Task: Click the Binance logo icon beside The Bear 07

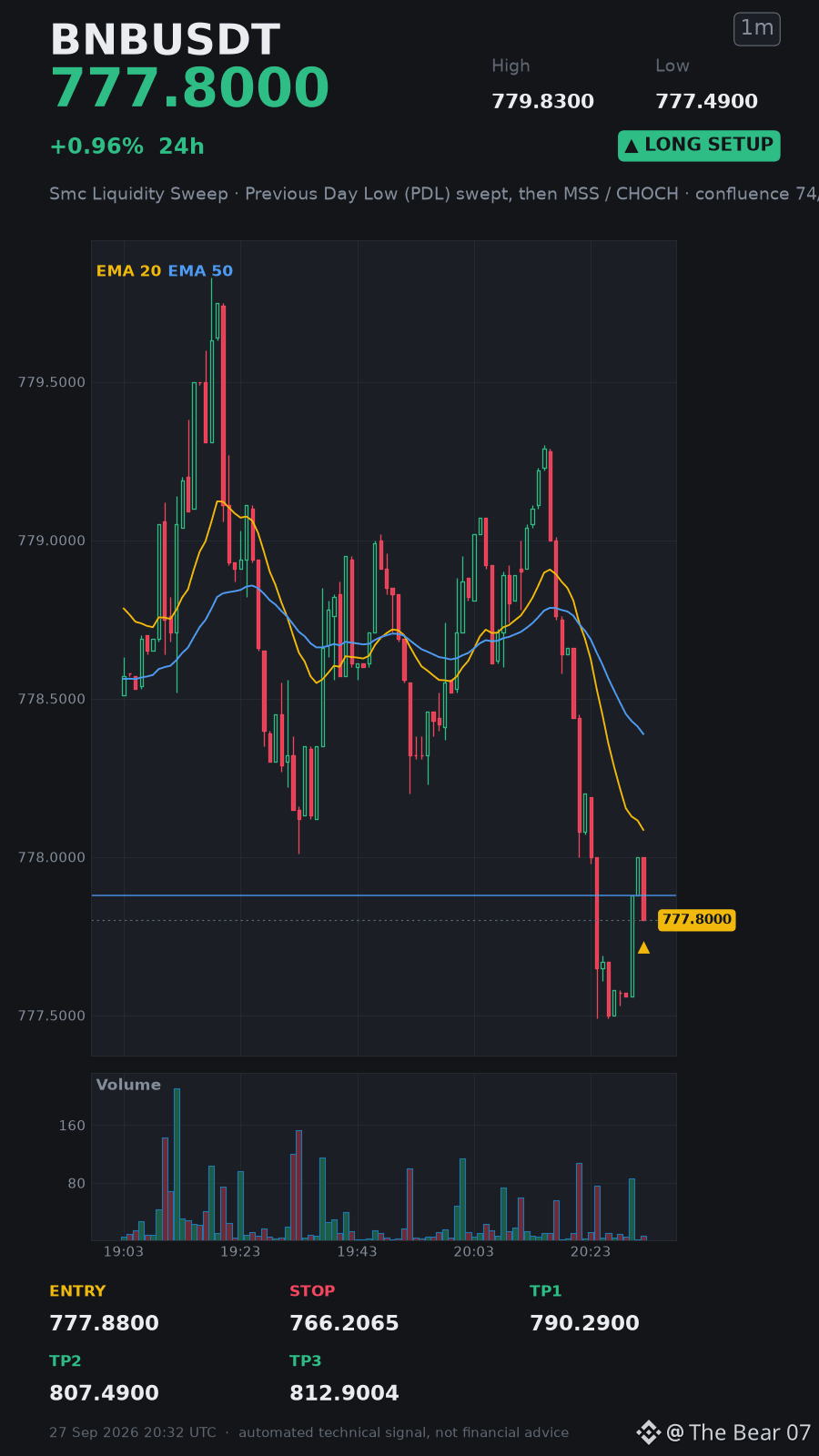Action: pos(648,1432)
